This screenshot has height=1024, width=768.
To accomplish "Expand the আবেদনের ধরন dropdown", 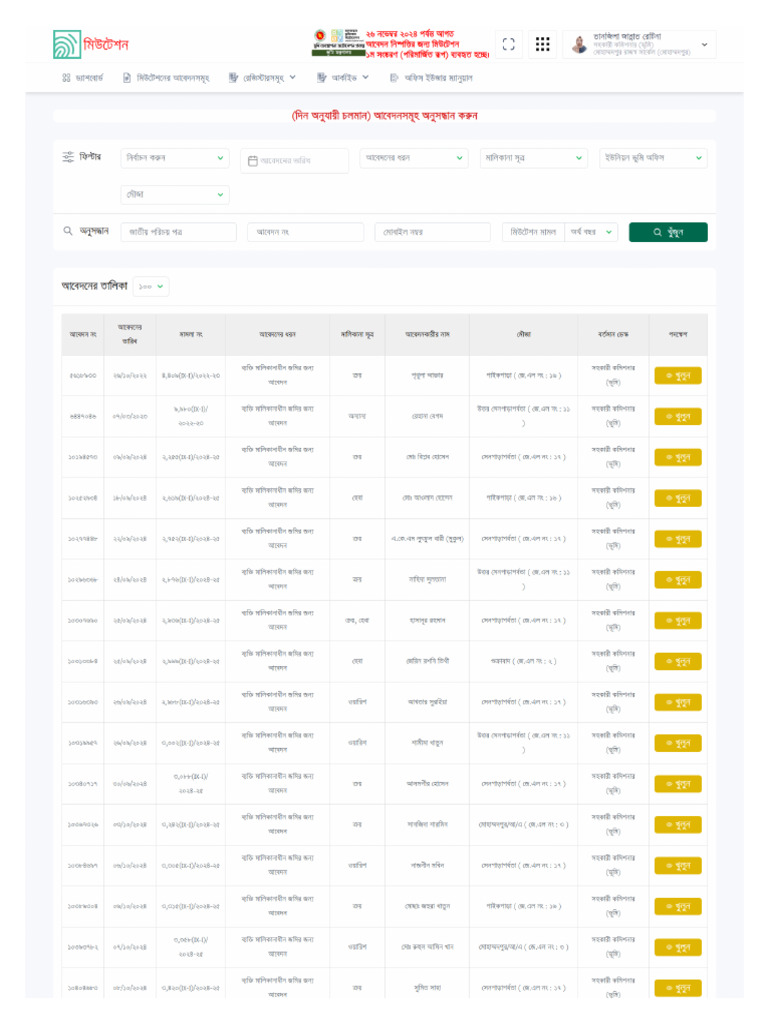I will point(413,158).
